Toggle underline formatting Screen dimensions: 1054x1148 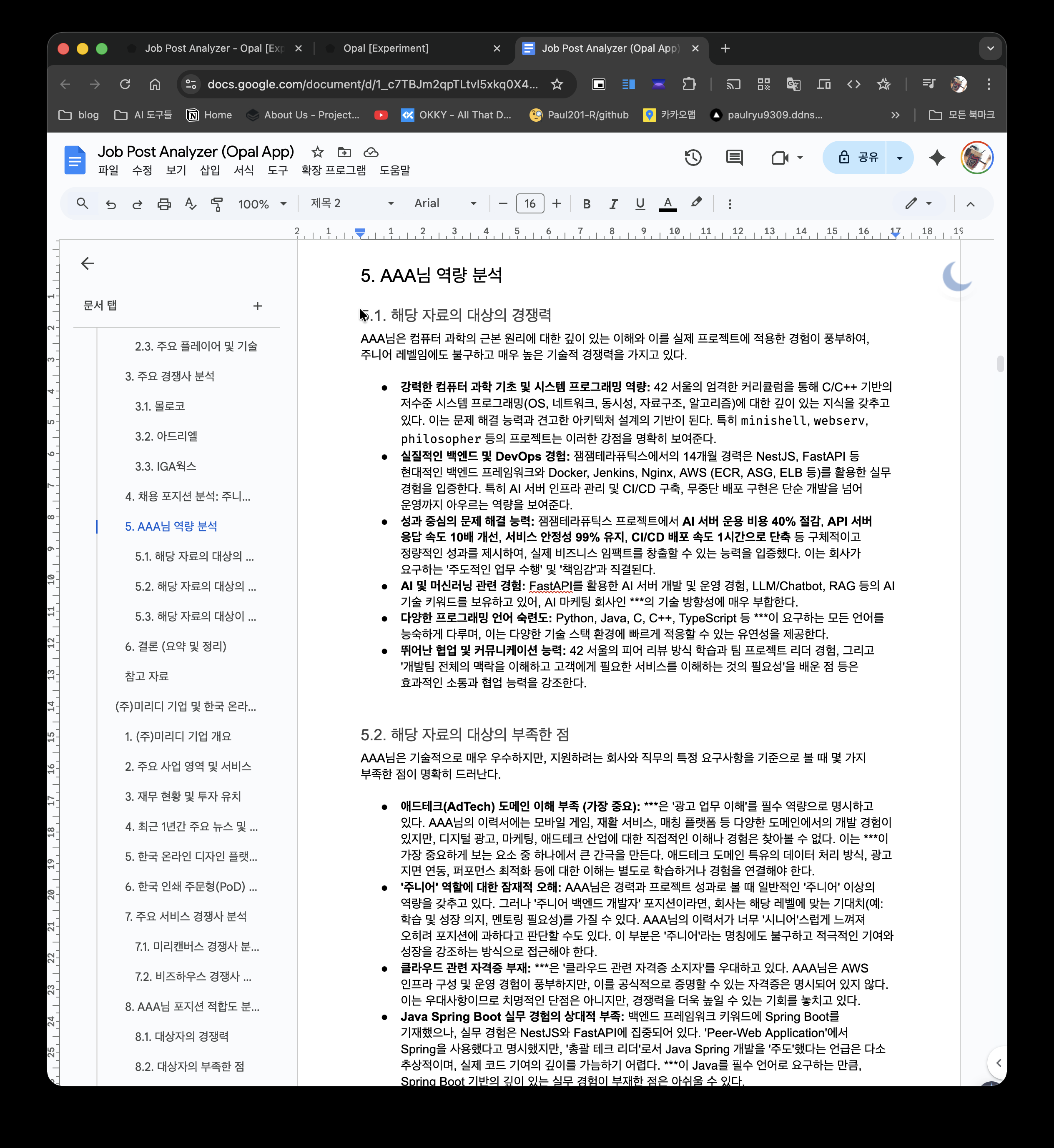point(640,203)
